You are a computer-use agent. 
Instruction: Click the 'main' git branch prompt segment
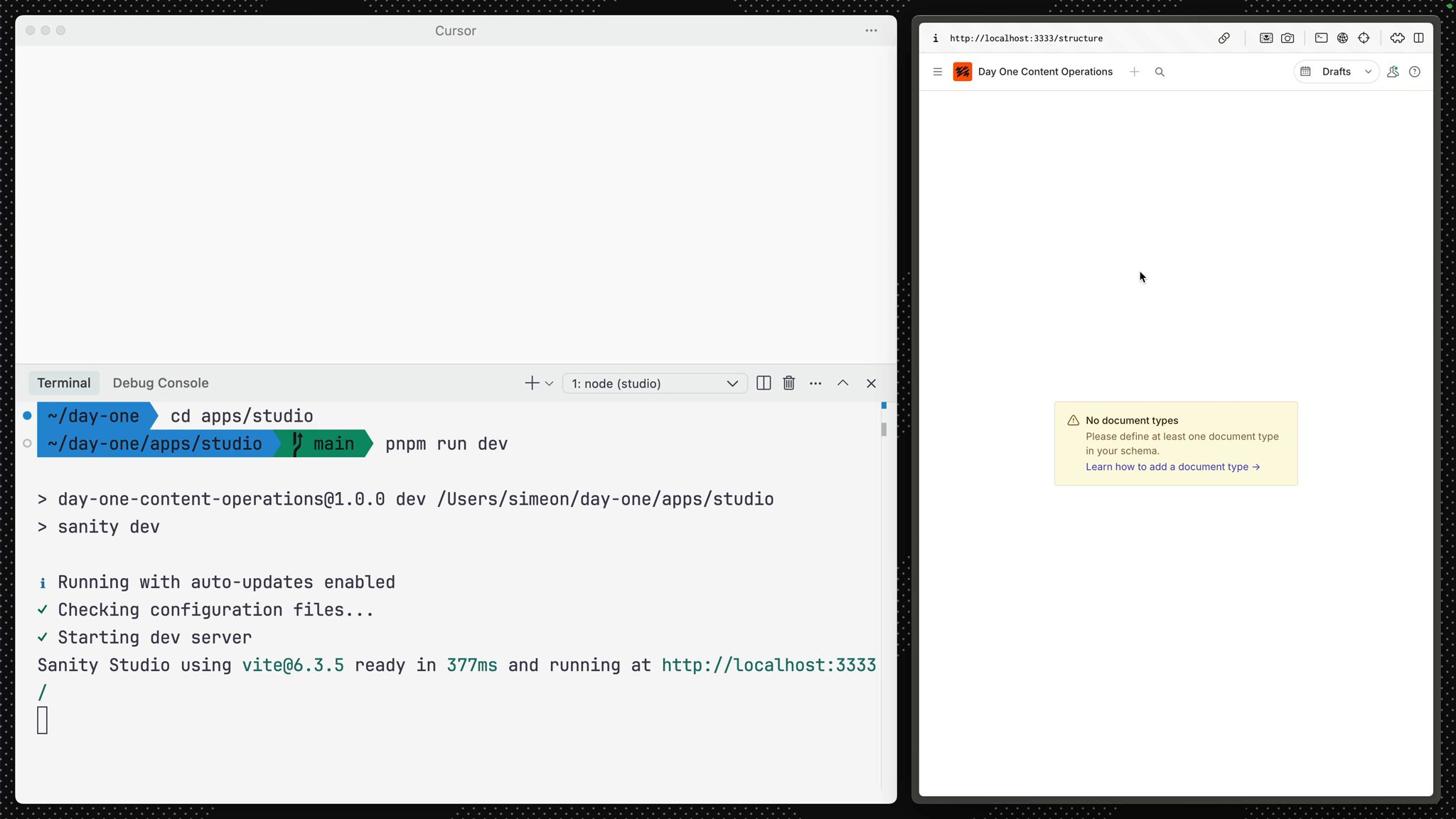(x=323, y=444)
